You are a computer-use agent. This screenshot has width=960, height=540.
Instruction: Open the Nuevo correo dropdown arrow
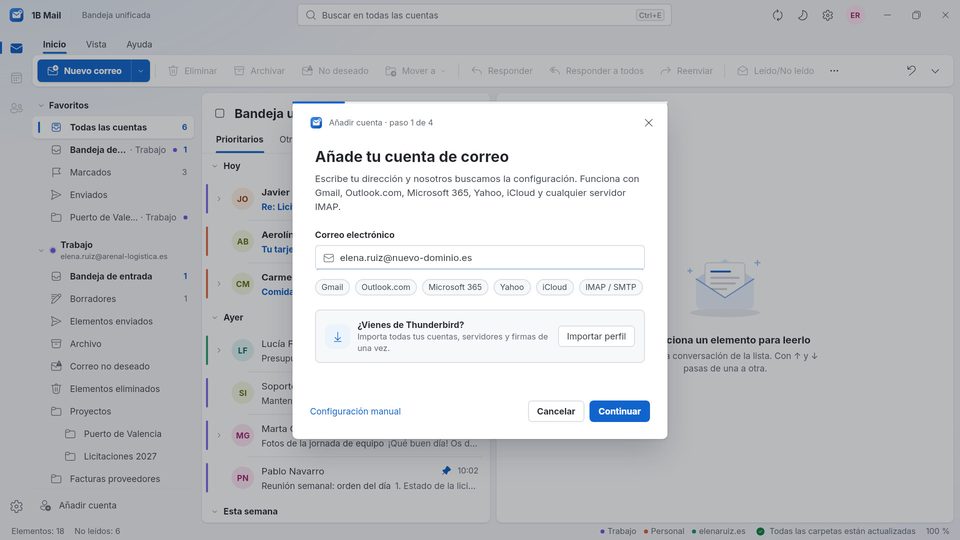coord(141,71)
